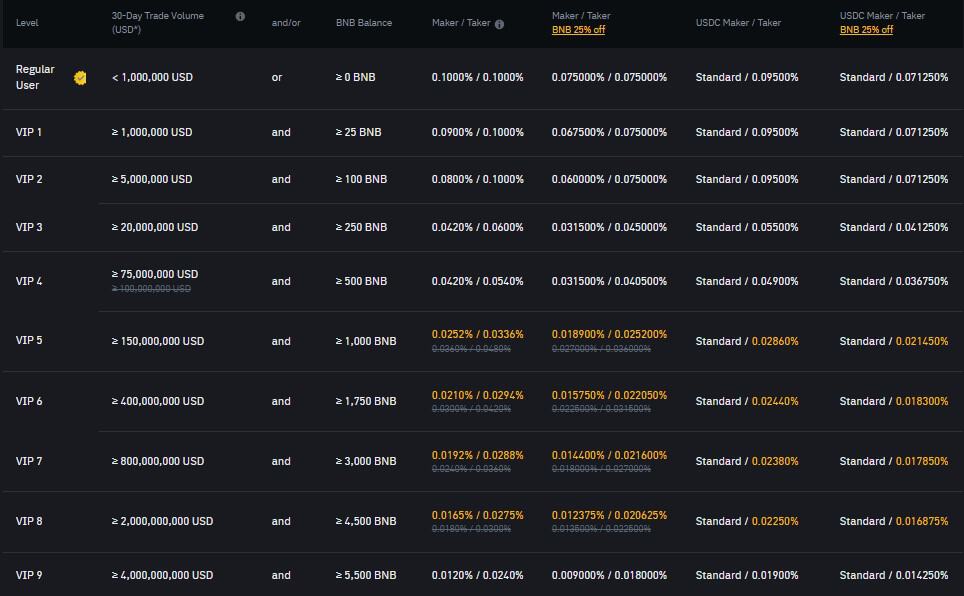Click the '0.0800% / 0.1000%' fee for VIP 2
Screen dimensions: 964x596
[478, 179]
